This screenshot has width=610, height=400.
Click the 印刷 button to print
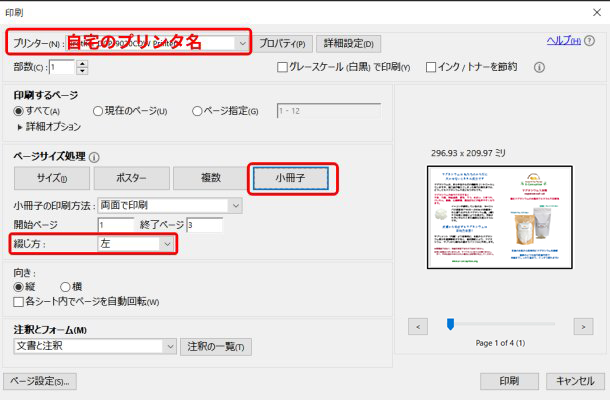(x=508, y=381)
